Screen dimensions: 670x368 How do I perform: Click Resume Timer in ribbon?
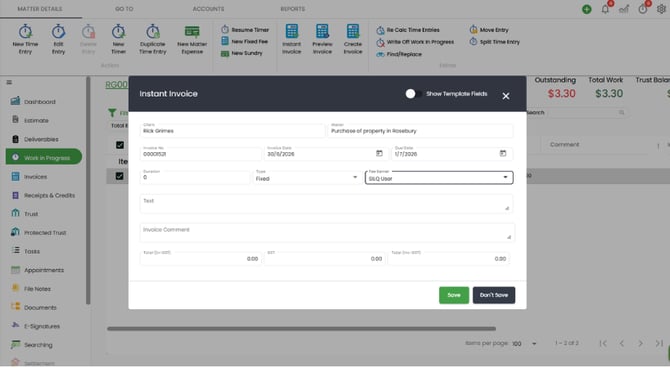(x=245, y=29)
